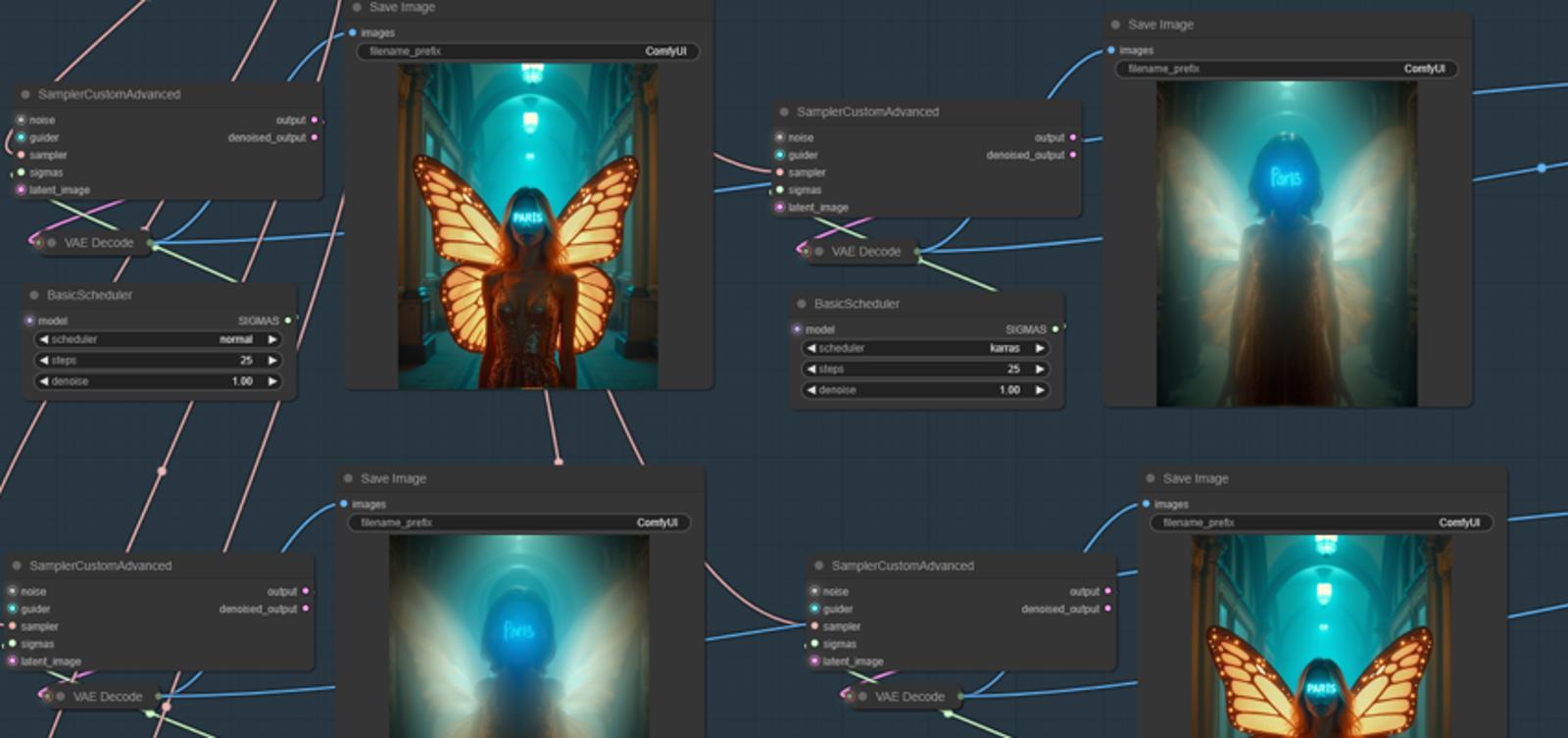1568x738 pixels.
Task: Click the model input port on the karras BasicScheduler
Action: 797,329
